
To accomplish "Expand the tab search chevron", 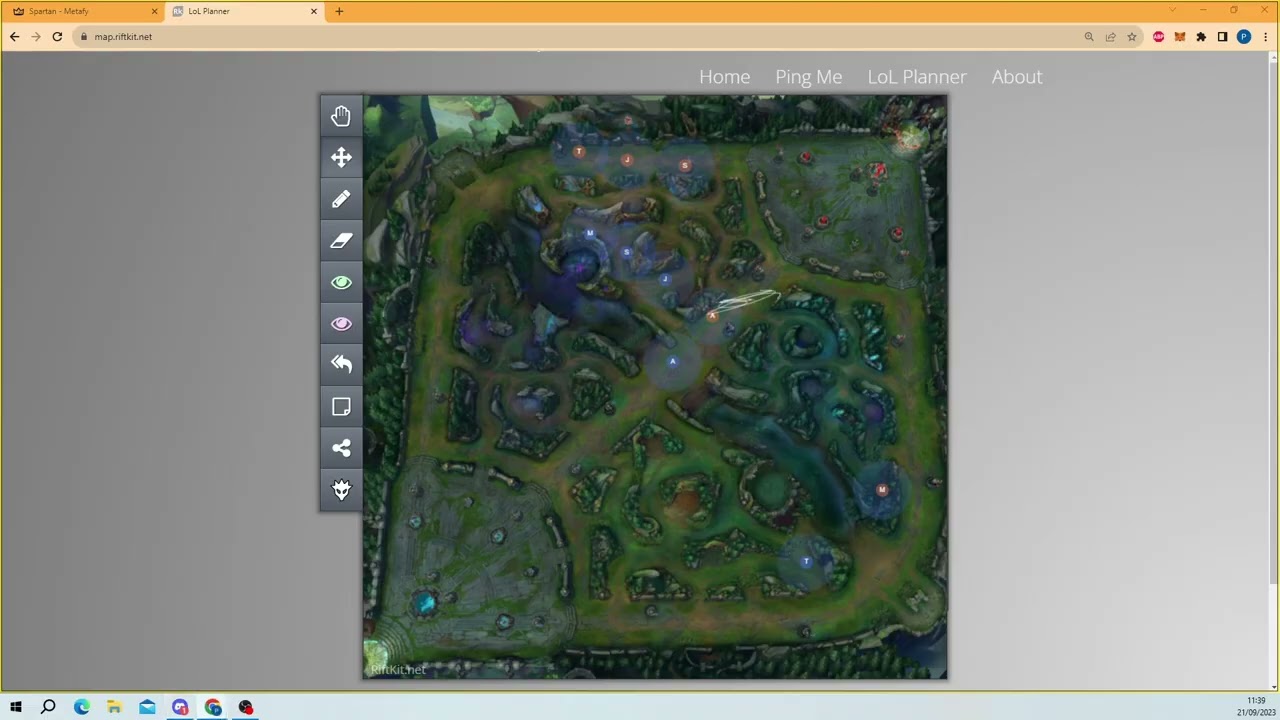I will tap(1173, 11).
